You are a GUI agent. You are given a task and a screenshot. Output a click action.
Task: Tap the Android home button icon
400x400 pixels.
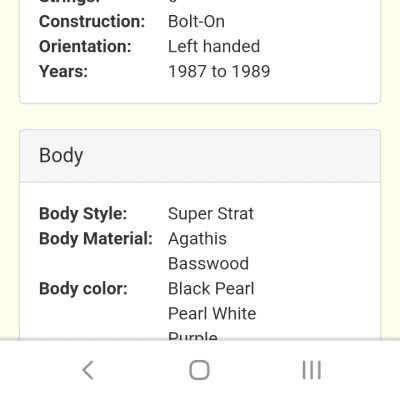pyautogui.click(x=199, y=370)
